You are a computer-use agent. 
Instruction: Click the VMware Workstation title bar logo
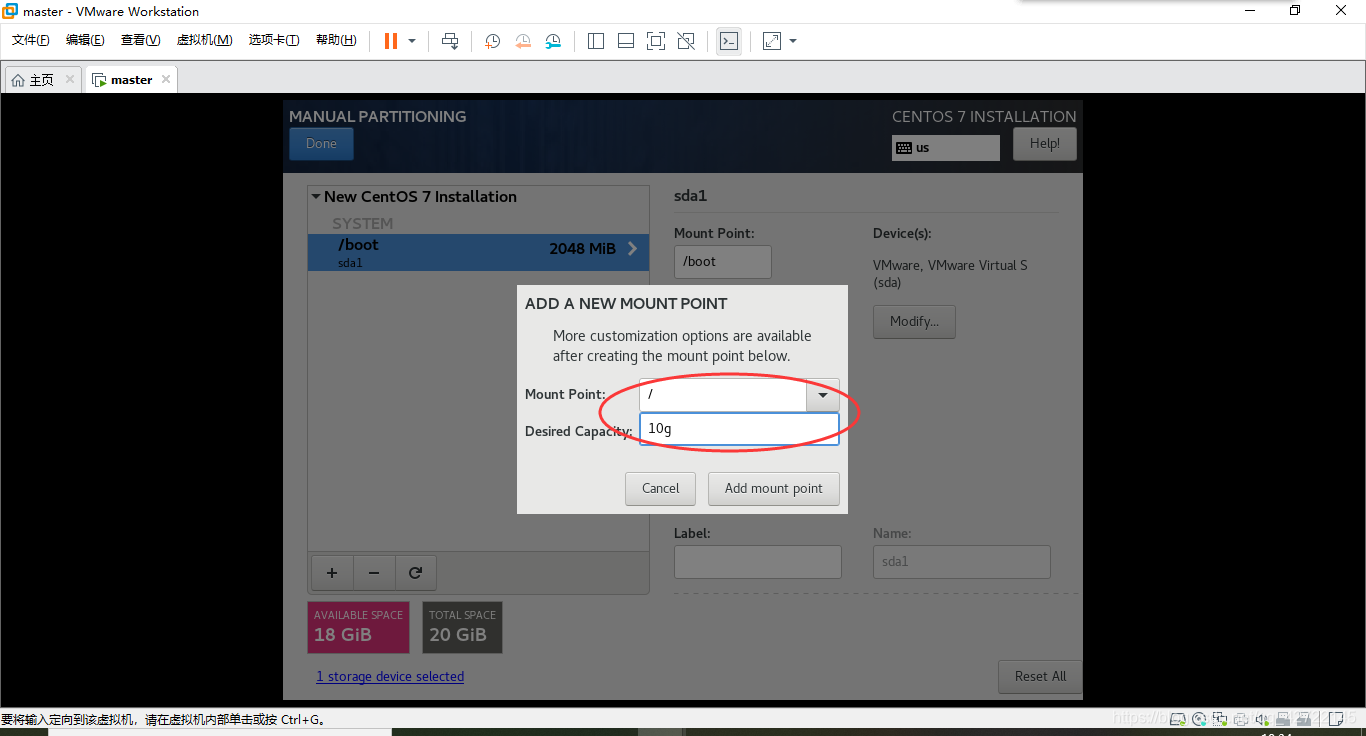click(10, 11)
